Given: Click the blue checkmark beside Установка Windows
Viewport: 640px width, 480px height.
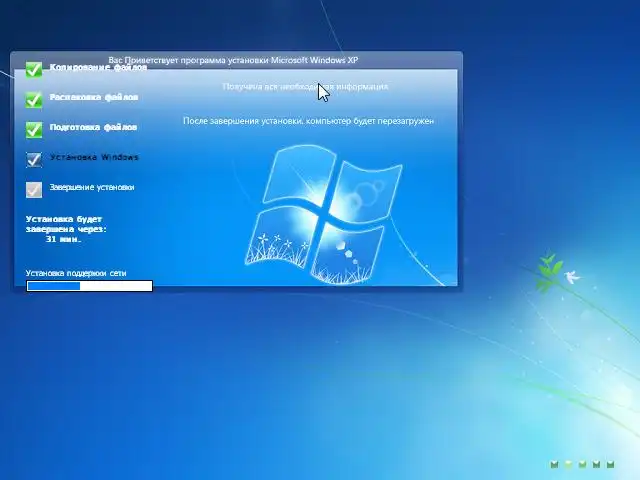Looking at the screenshot, I should coord(34,160).
